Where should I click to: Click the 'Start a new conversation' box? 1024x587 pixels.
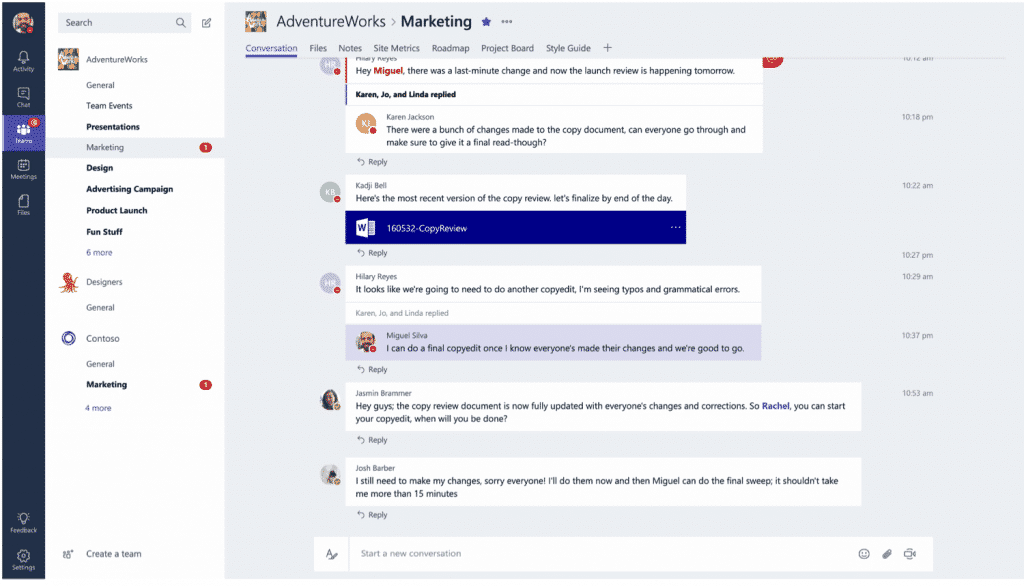pyautogui.click(x=601, y=554)
